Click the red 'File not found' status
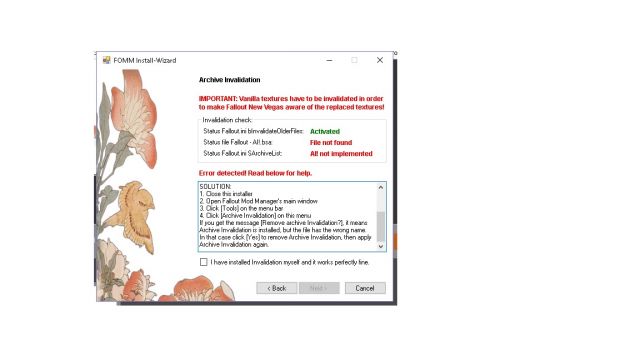This screenshot has width=640, height=360. [x=331, y=142]
